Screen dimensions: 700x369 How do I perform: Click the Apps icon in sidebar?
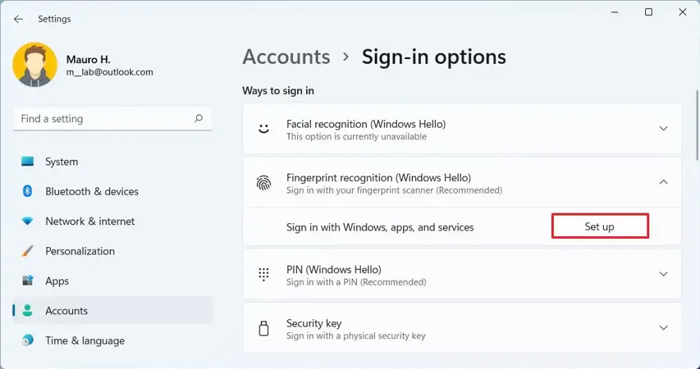pyautogui.click(x=27, y=281)
